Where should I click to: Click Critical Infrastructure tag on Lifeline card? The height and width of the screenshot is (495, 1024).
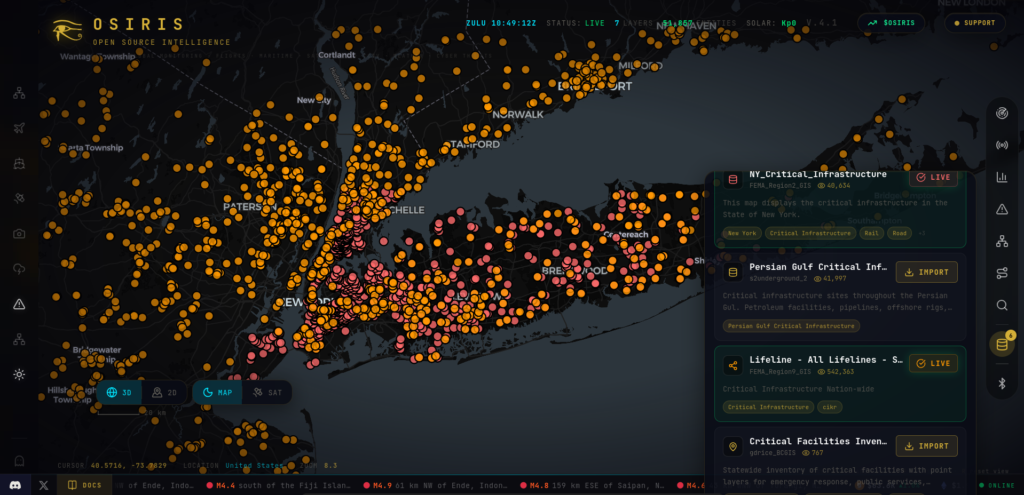[x=768, y=407]
